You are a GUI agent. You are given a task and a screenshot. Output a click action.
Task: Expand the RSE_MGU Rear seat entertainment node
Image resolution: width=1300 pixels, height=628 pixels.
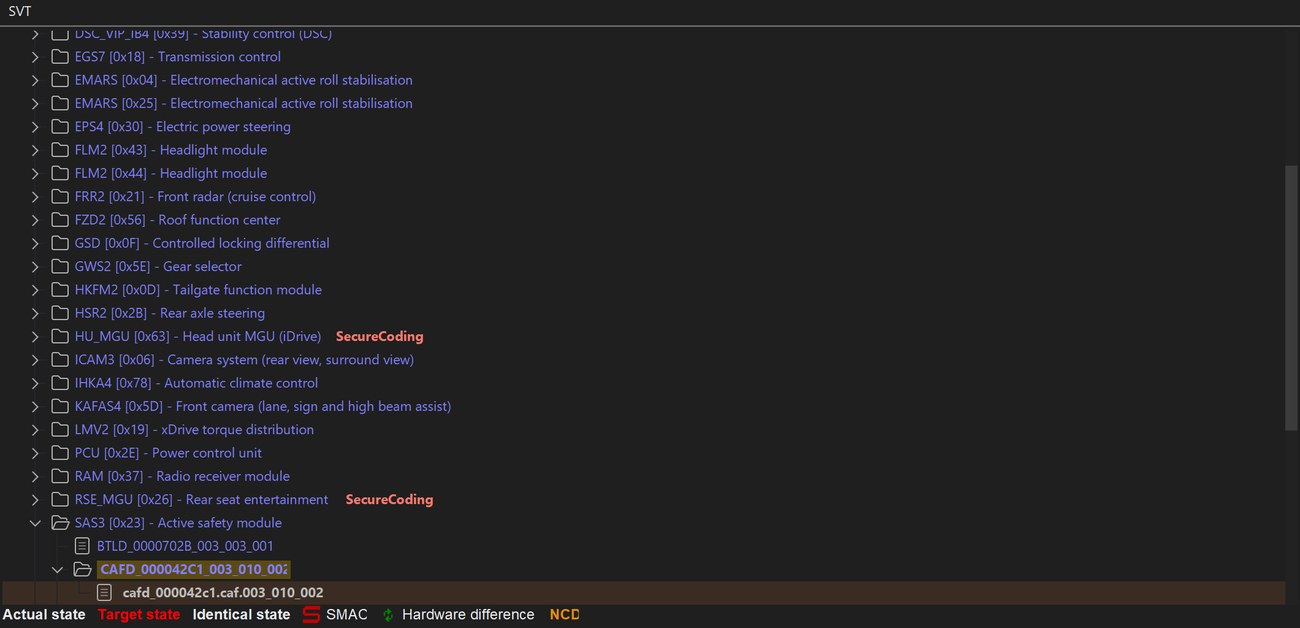tap(35, 500)
